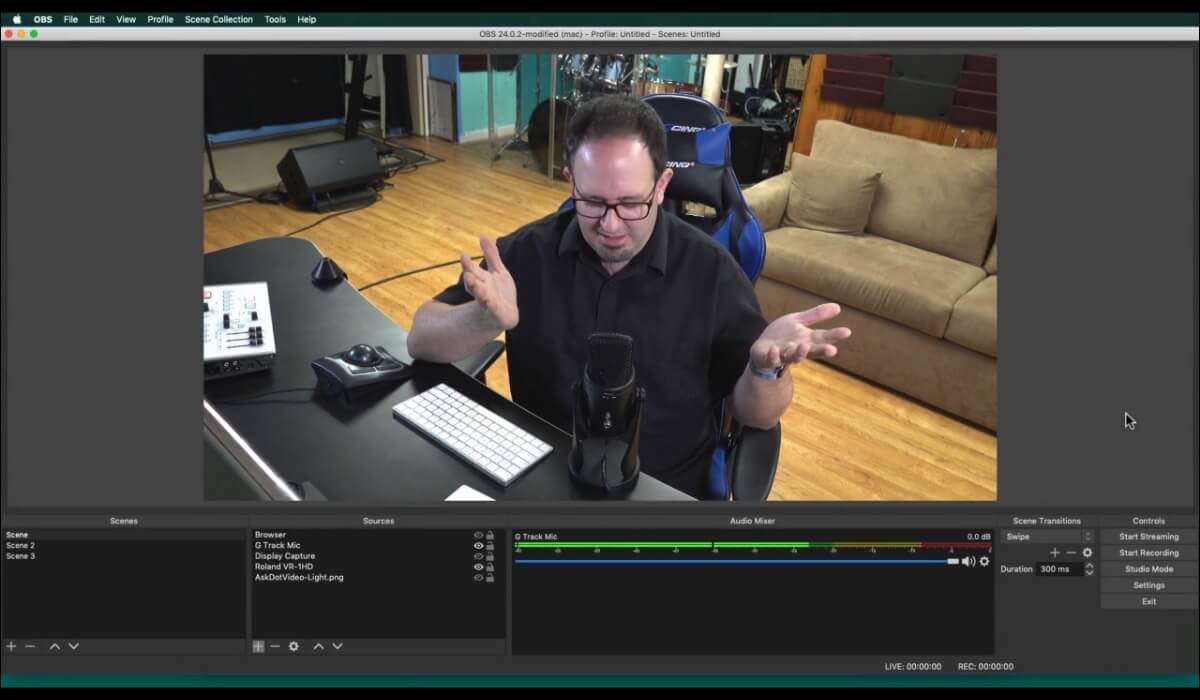Toggle lock on G Track Mic source
The width and height of the screenshot is (1200, 700).
tap(490, 546)
